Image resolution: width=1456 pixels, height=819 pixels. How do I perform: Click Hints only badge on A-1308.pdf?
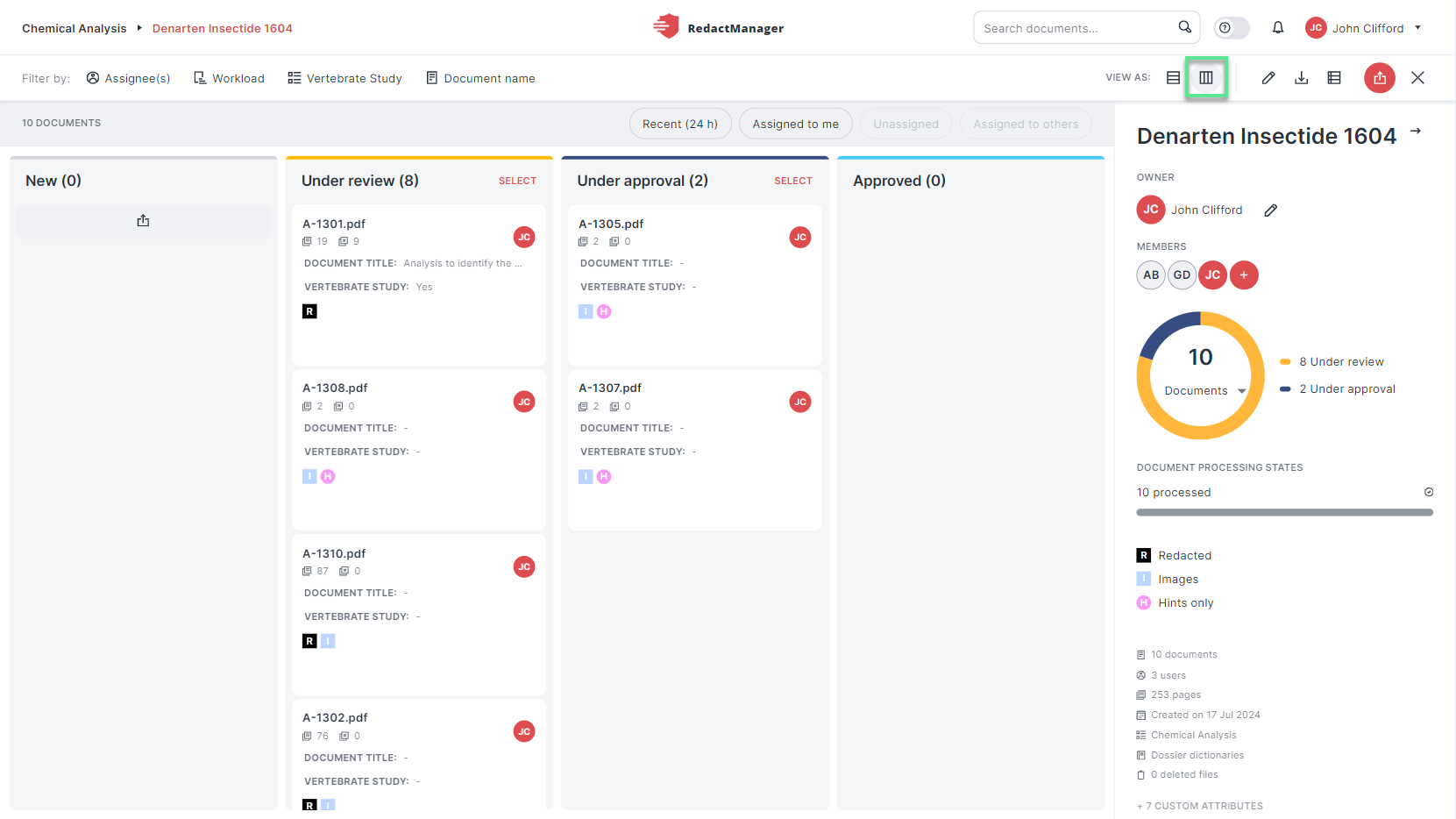pos(328,476)
